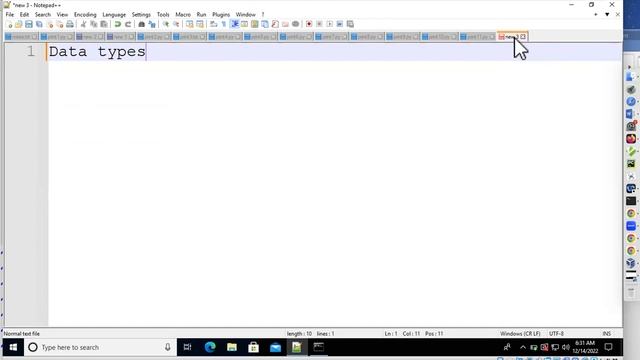Click line number 1 in the margin

click(x=31, y=51)
